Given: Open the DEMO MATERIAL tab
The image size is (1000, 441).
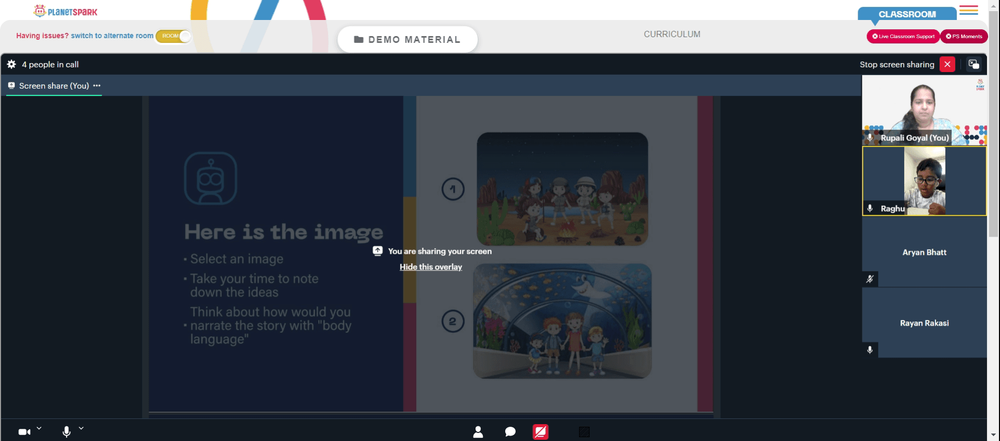Looking at the screenshot, I should [x=407, y=40].
